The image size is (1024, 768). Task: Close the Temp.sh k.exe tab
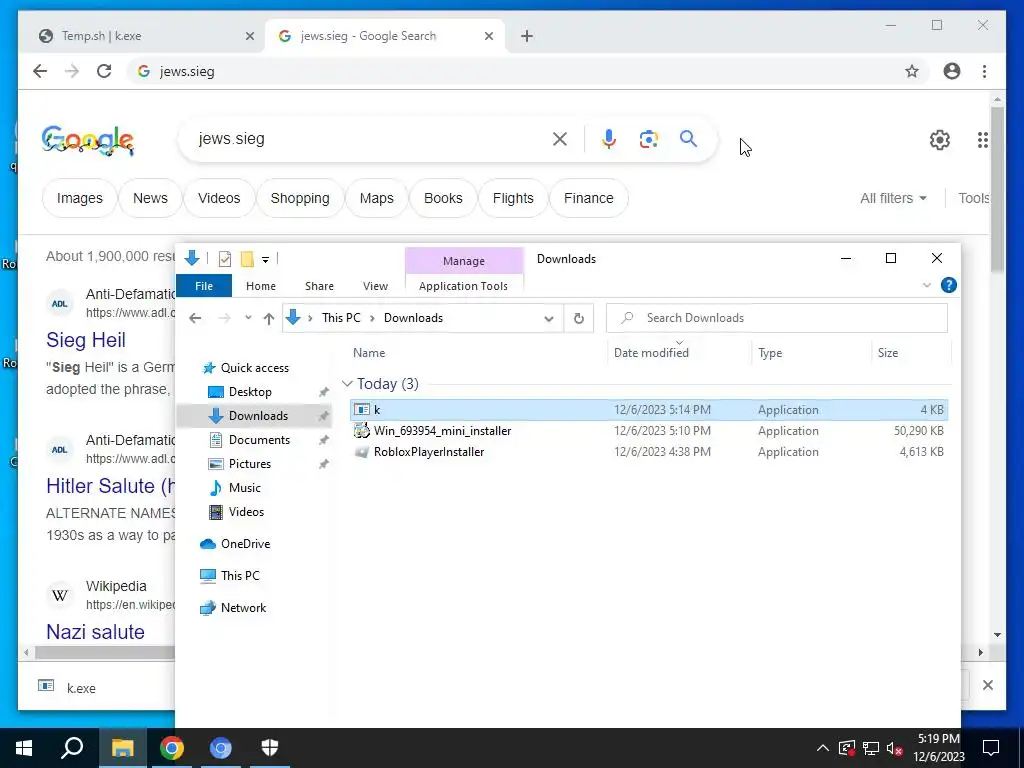click(249, 36)
